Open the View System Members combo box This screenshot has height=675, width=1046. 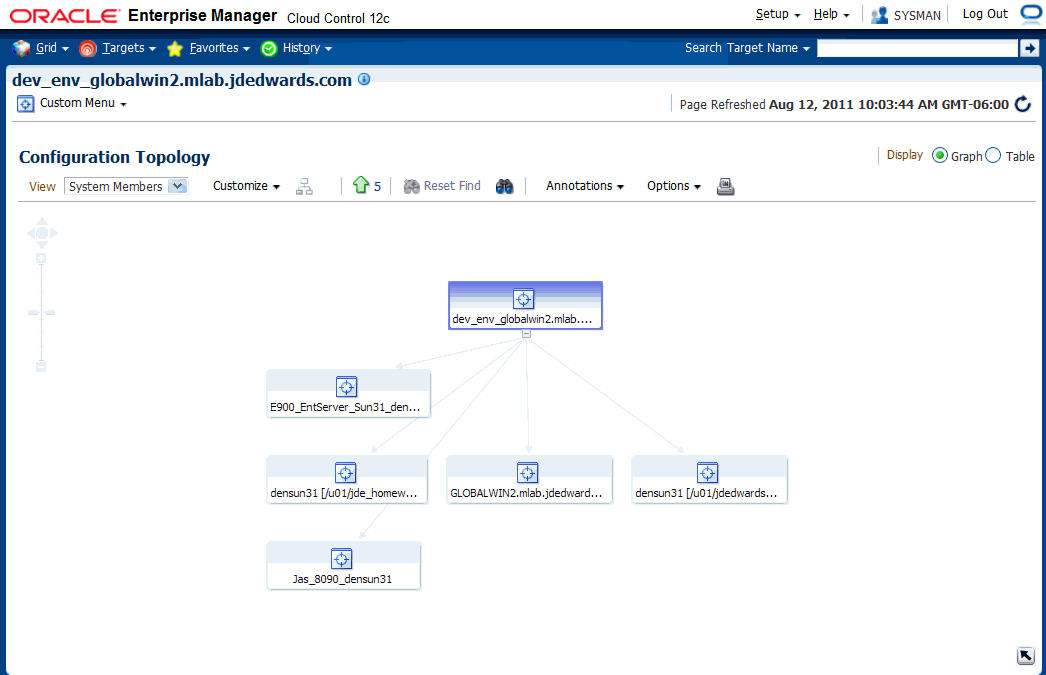126,186
